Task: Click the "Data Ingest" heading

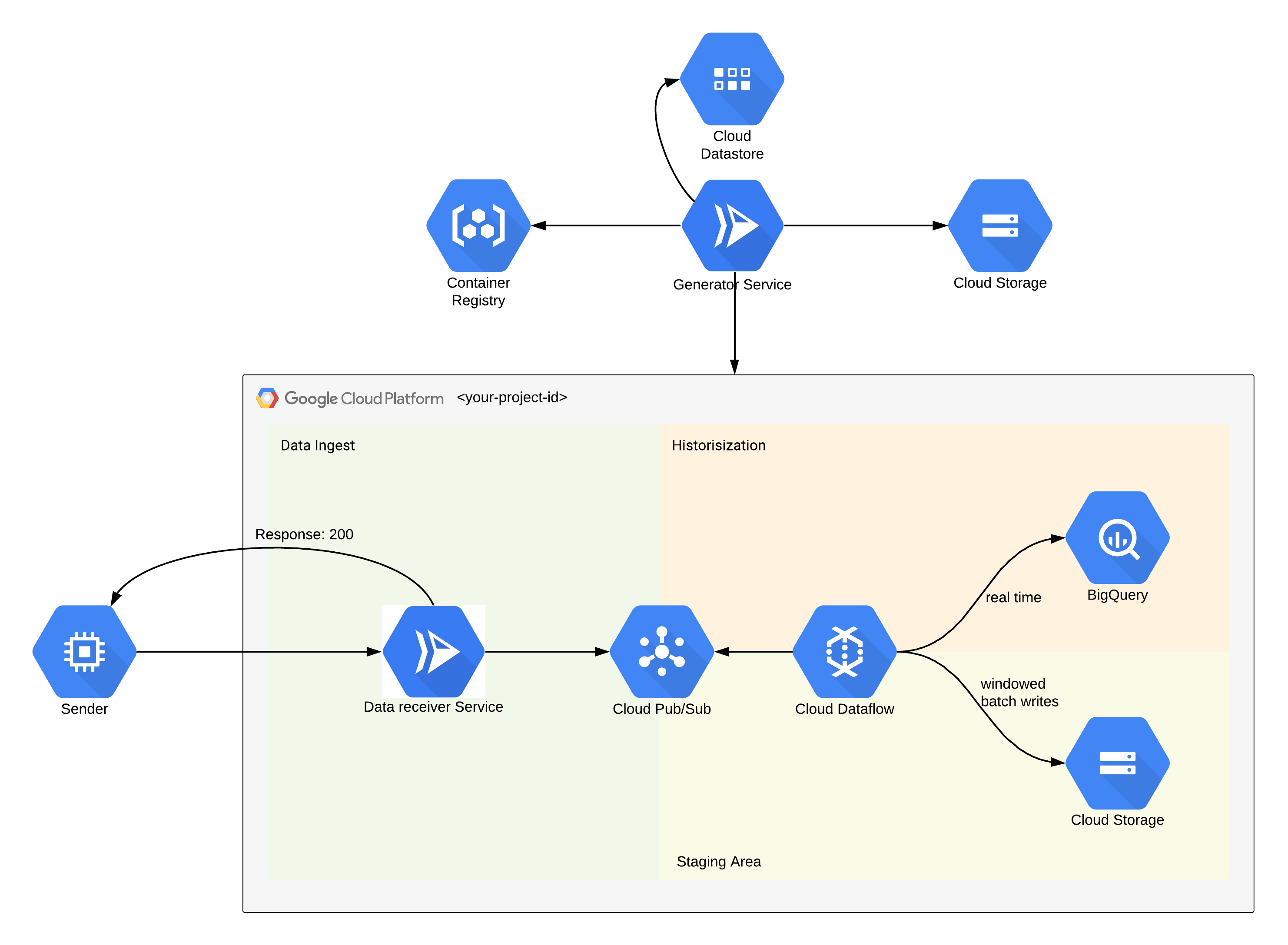Action: (318, 445)
